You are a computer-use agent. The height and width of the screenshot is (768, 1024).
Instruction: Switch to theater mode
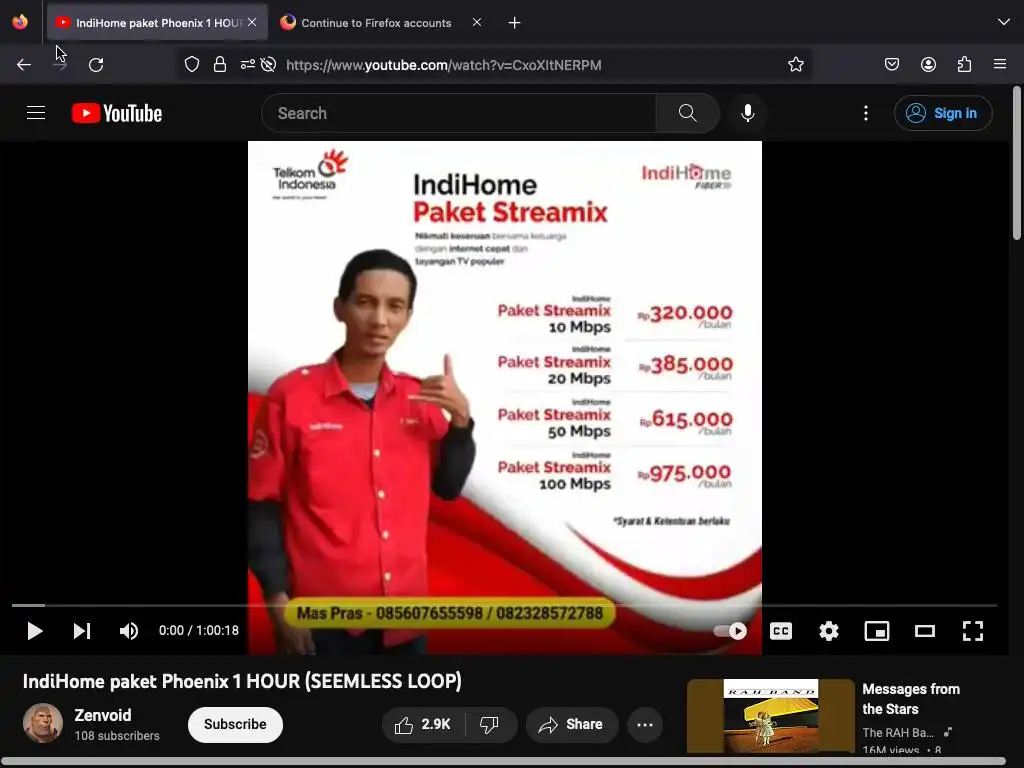pos(925,631)
